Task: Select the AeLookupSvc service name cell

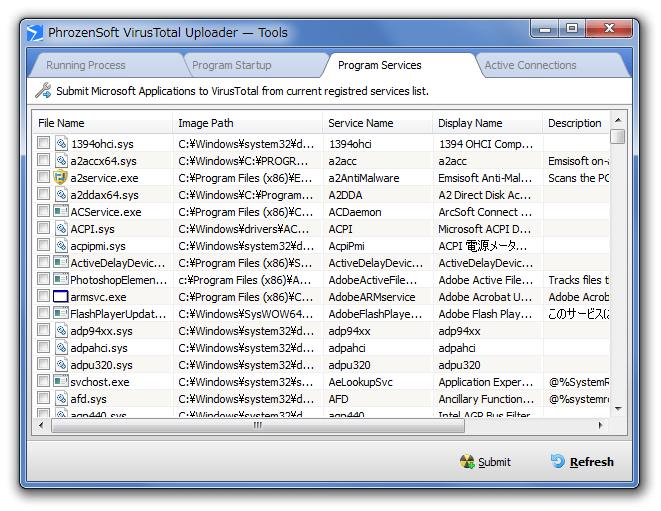Action: [x=360, y=382]
